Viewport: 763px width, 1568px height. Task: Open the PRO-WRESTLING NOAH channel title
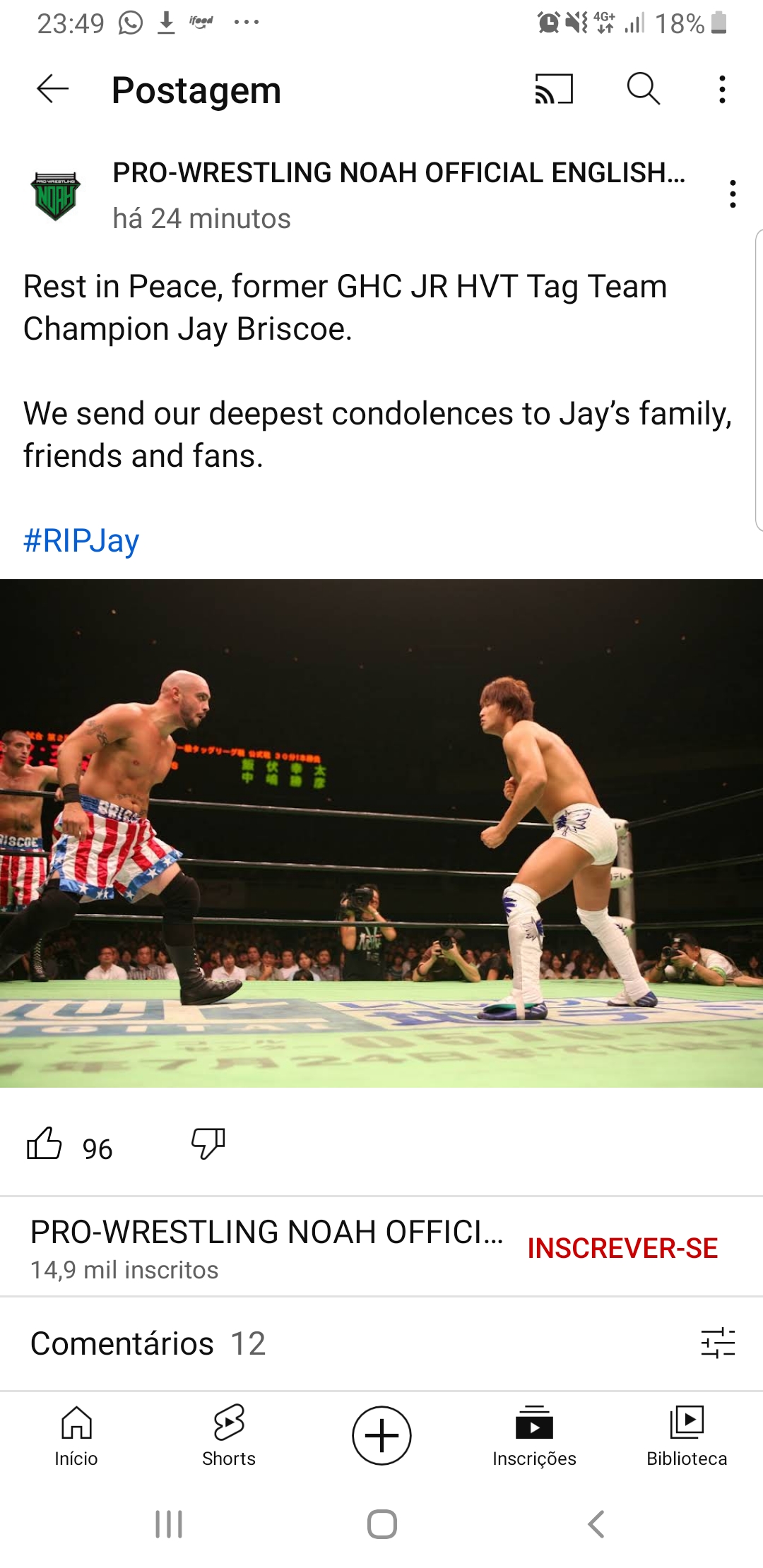[398, 172]
